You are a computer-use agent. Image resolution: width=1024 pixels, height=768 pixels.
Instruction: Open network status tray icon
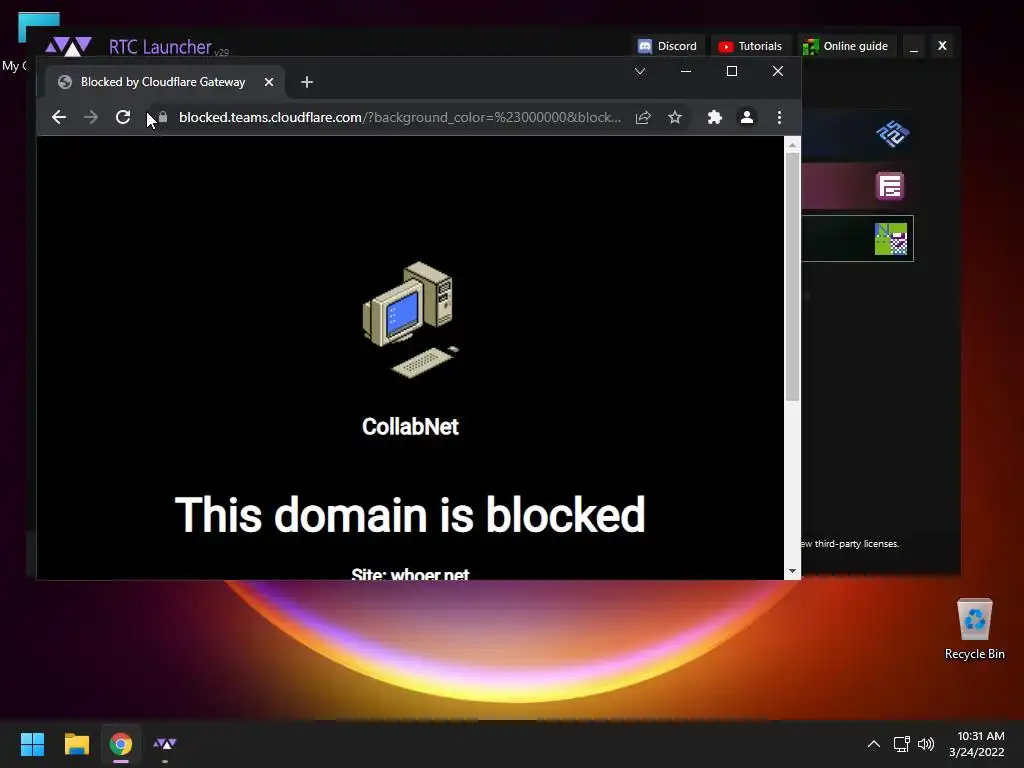click(x=902, y=744)
